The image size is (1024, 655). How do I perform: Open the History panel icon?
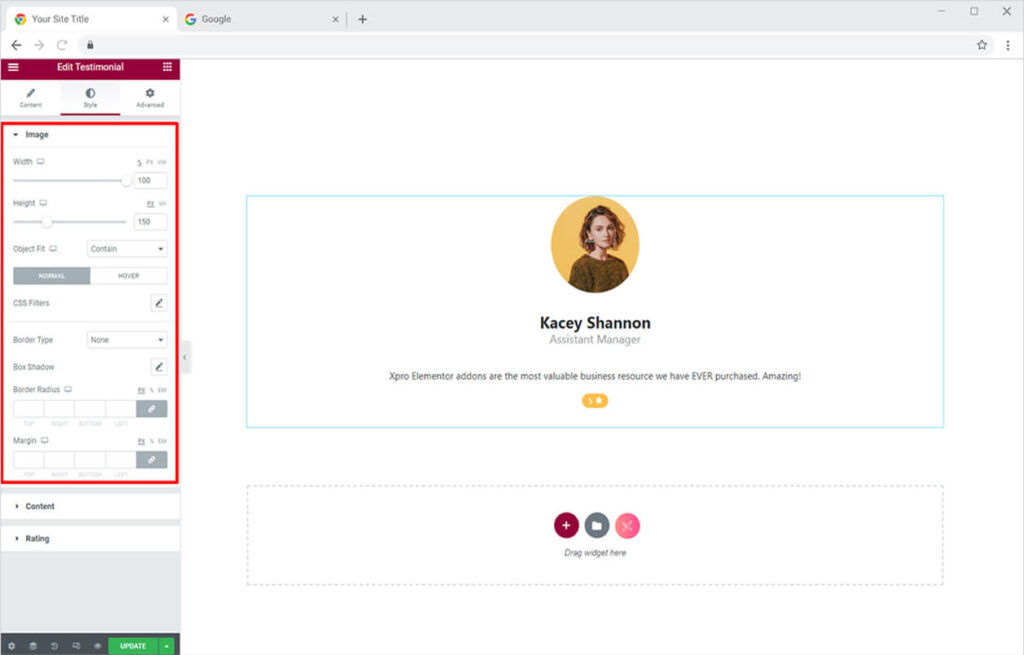pos(54,646)
